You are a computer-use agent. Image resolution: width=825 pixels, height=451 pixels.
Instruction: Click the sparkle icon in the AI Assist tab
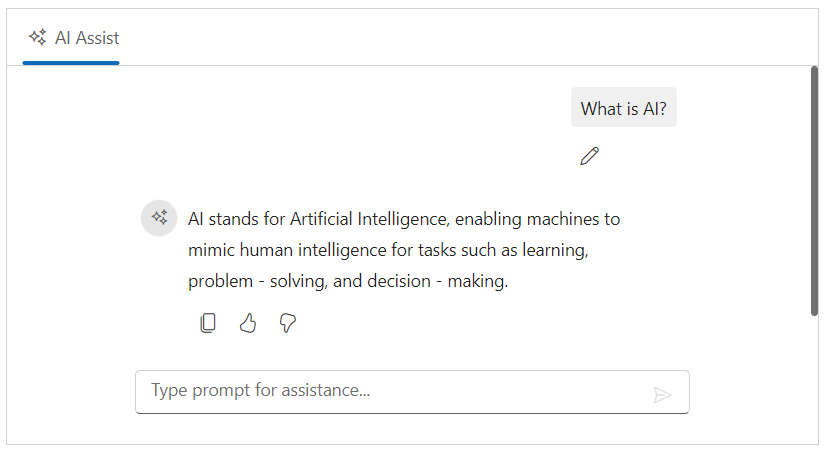click(38, 38)
